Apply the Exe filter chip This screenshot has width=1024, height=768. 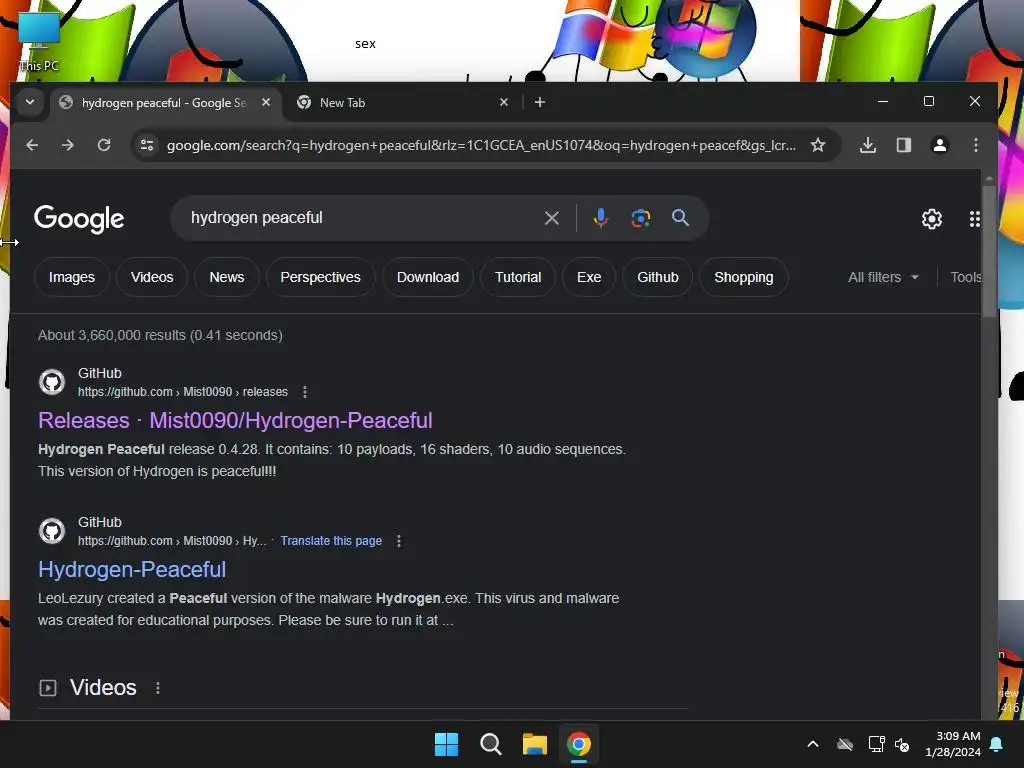tap(589, 278)
